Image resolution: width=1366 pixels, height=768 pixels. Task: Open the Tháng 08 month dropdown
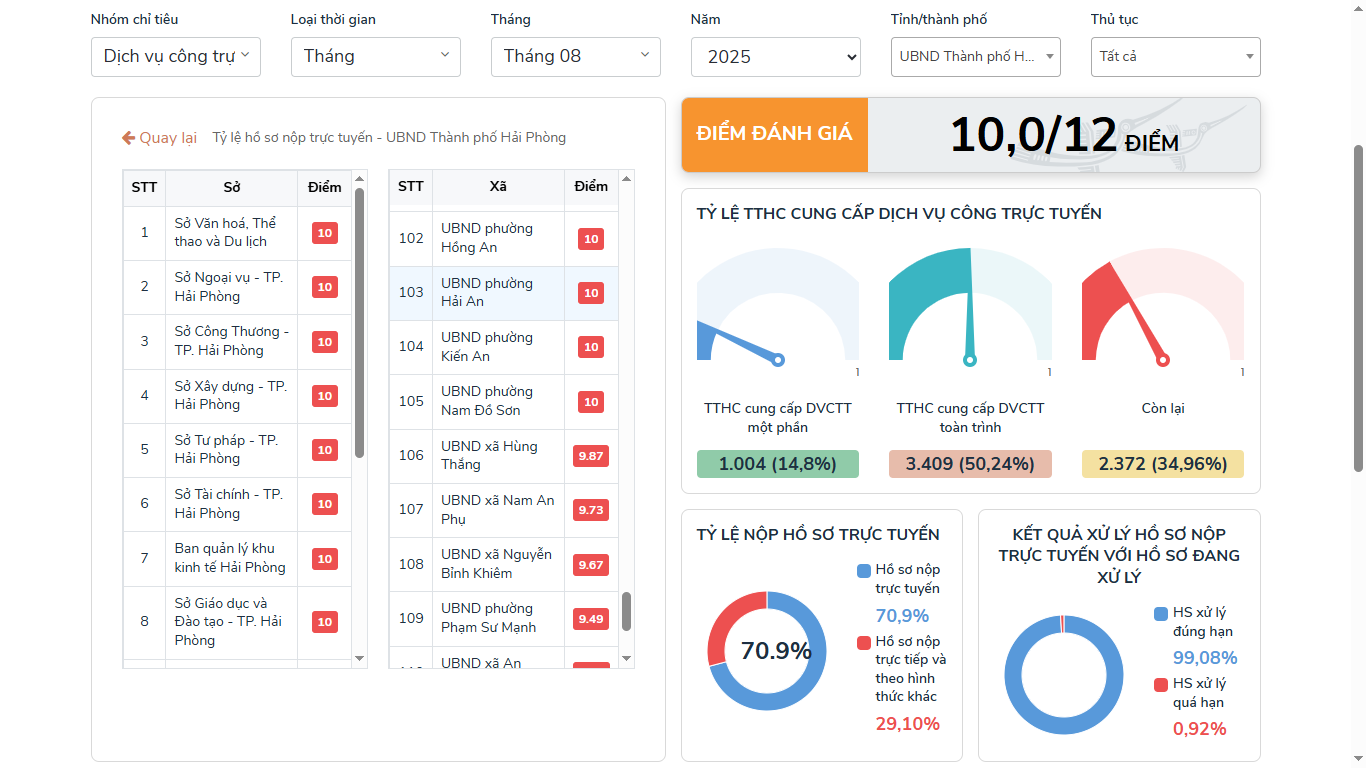(576, 57)
